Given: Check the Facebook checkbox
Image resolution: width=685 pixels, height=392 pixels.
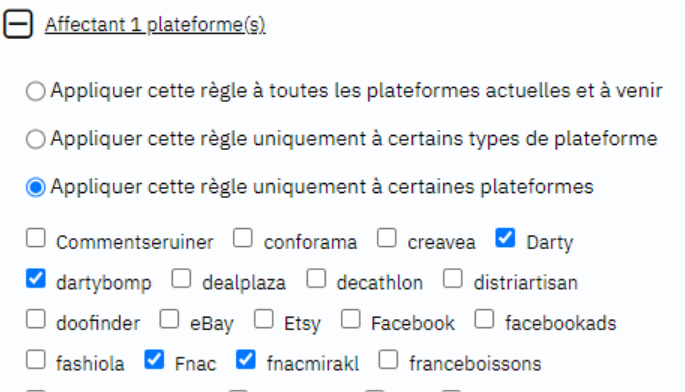Looking at the screenshot, I should [351, 319].
